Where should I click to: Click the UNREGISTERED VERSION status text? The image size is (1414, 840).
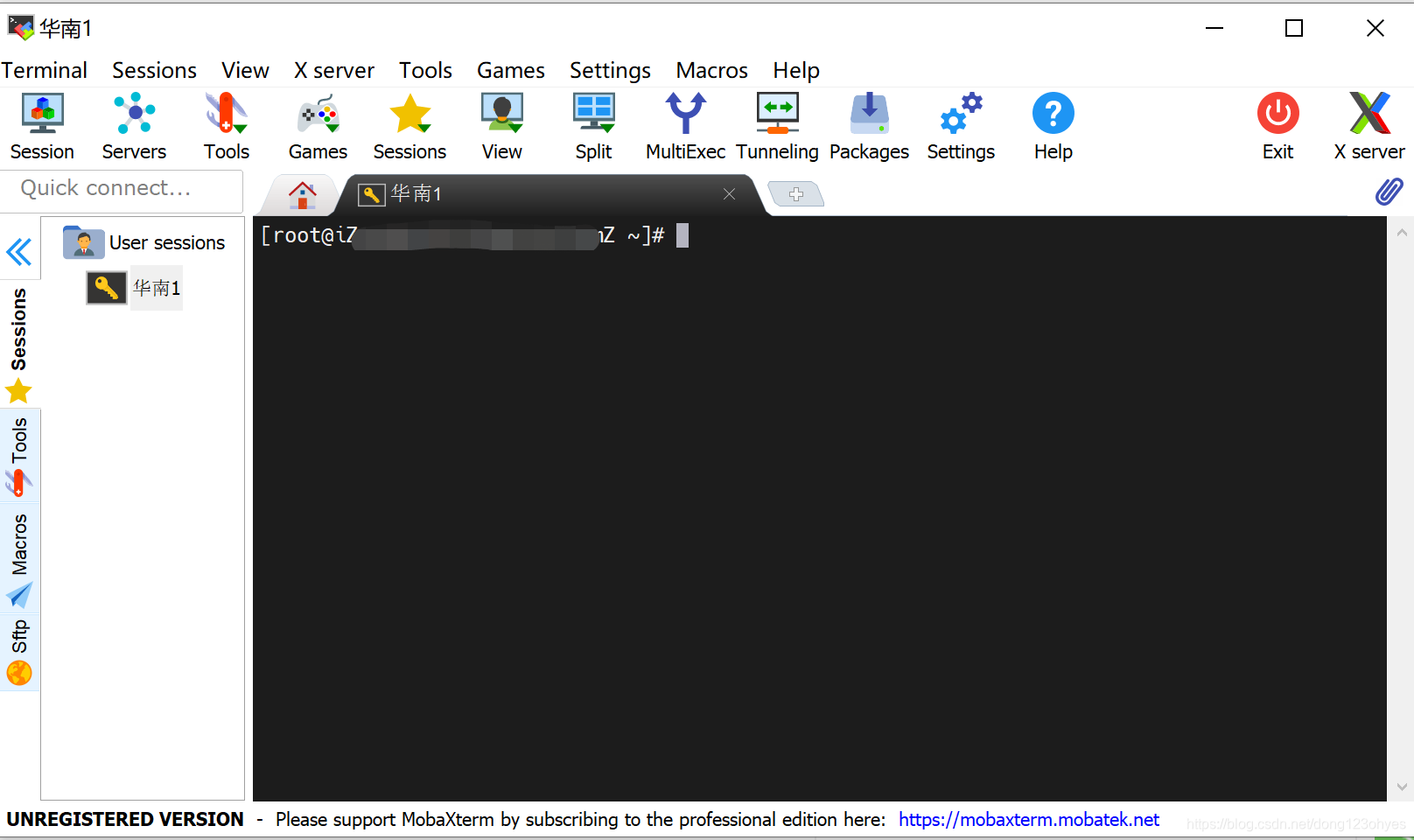tap(125, 820)
